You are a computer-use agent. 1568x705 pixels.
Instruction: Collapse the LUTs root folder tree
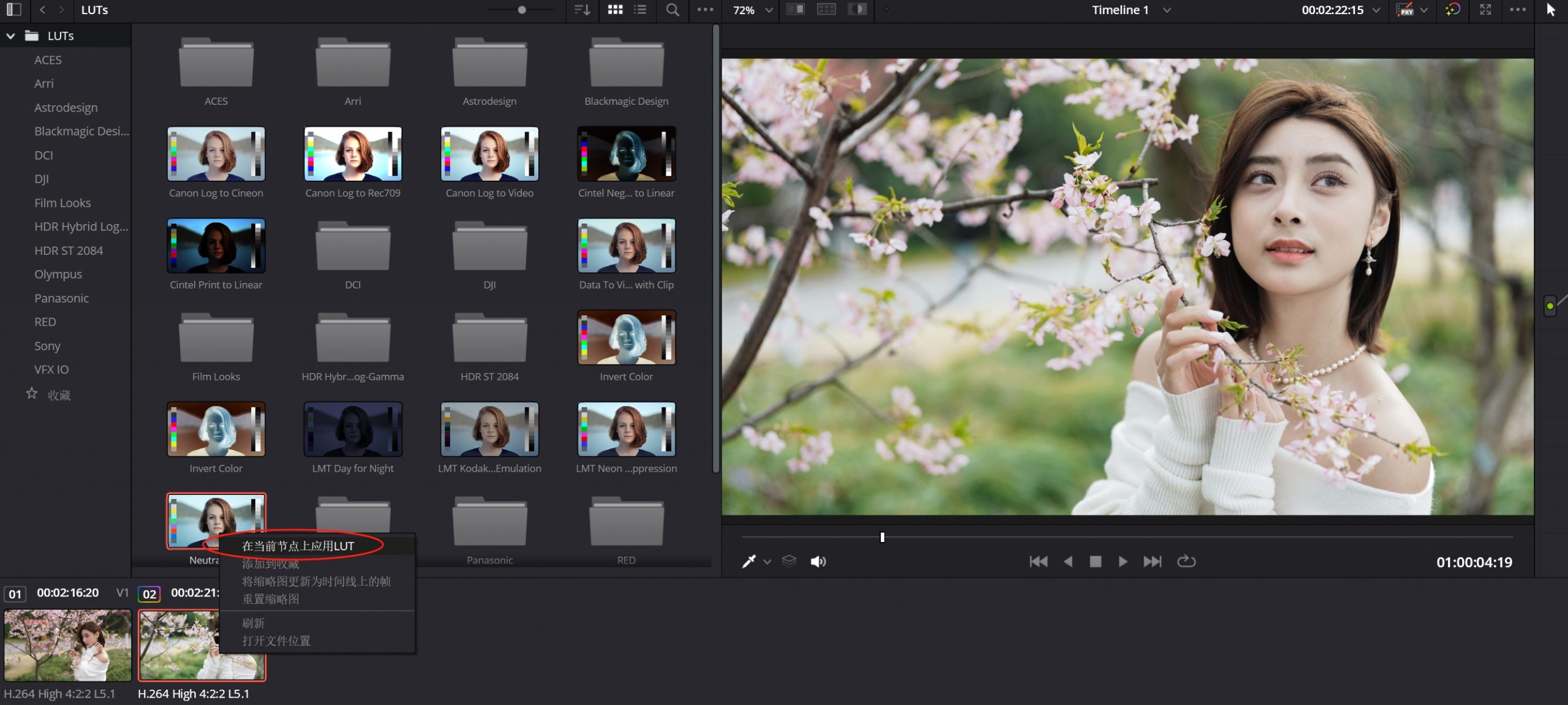10,36
